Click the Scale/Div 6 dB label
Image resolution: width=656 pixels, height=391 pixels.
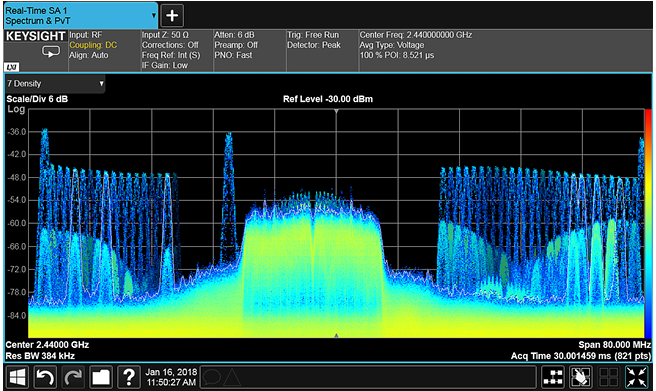click(x=37, y=99)
